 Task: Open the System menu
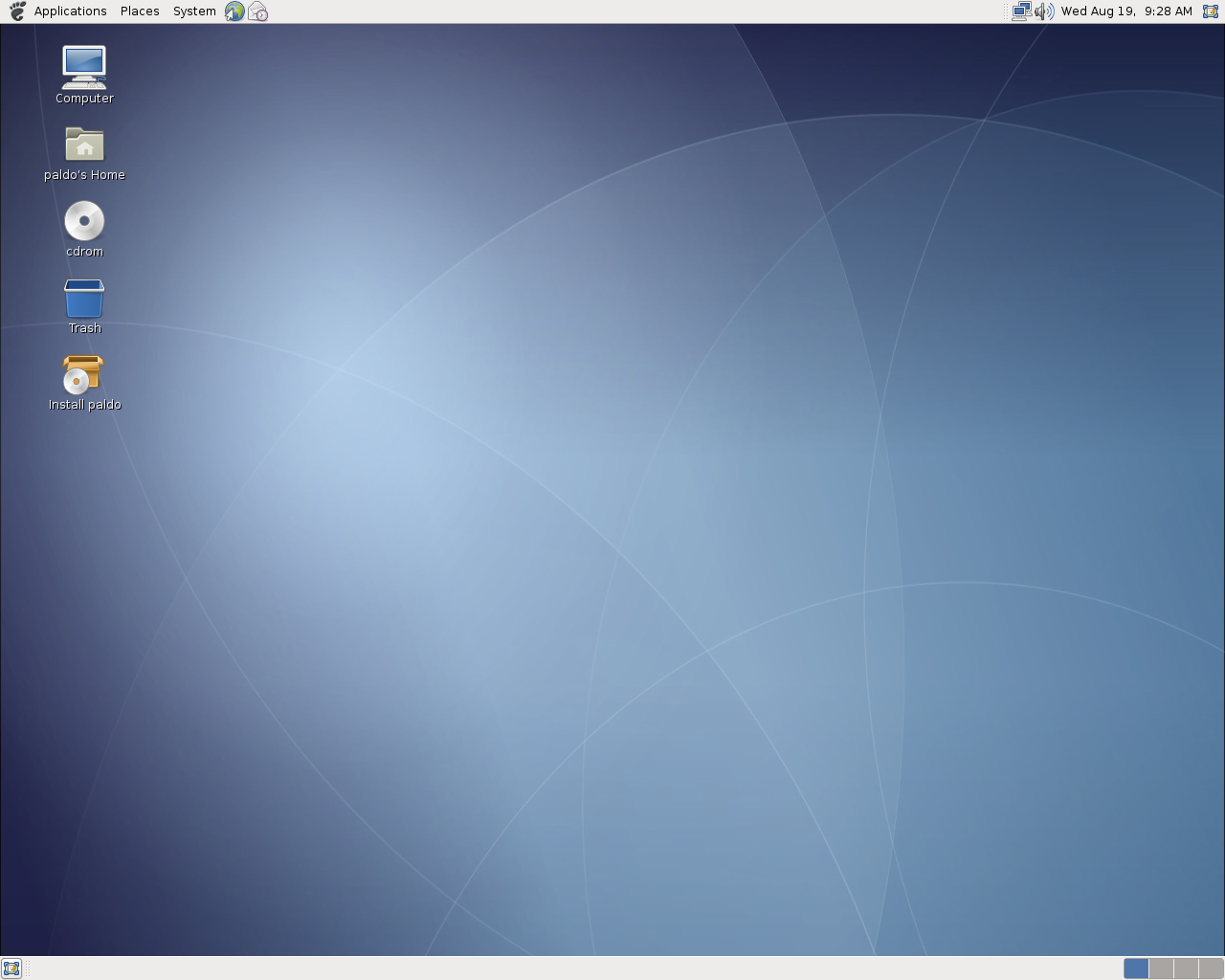point(194,11)
